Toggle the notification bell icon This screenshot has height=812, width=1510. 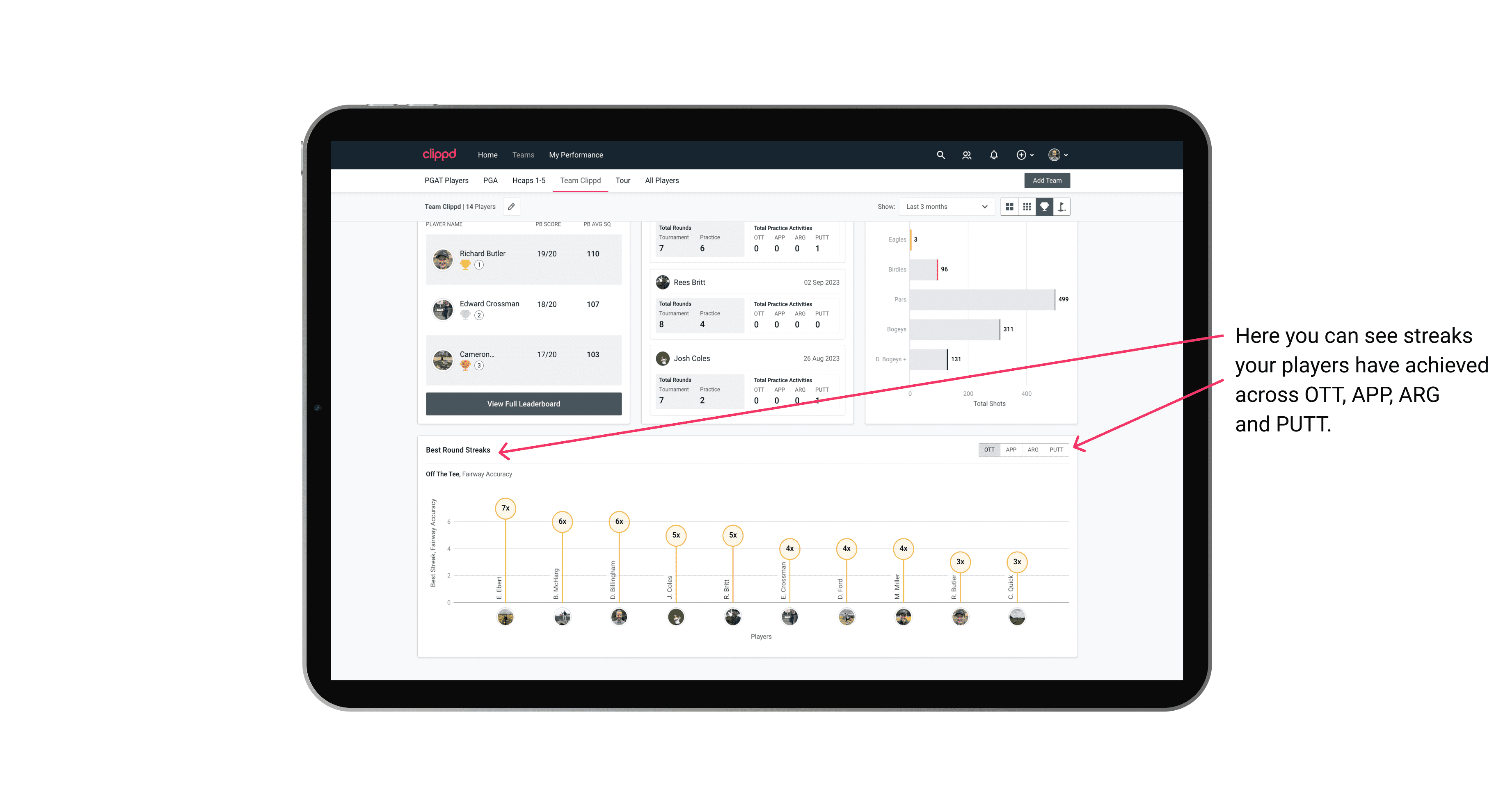993,155
